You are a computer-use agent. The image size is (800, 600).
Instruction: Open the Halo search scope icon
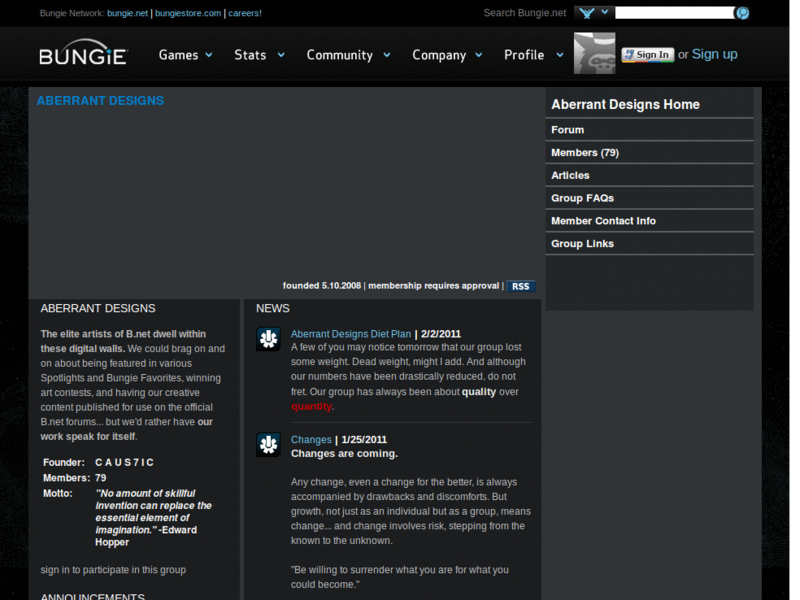coord(586,13)
